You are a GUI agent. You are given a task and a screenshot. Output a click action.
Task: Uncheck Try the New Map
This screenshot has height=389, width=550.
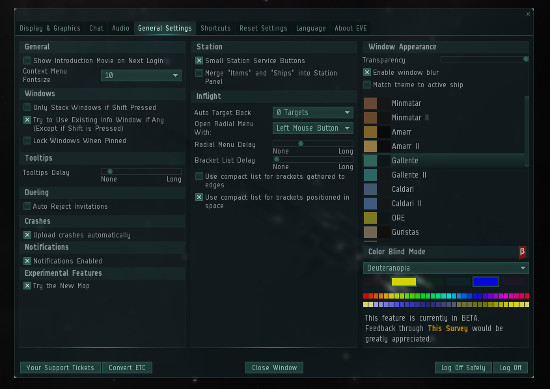pyautogui.click(x=27, y=286)
